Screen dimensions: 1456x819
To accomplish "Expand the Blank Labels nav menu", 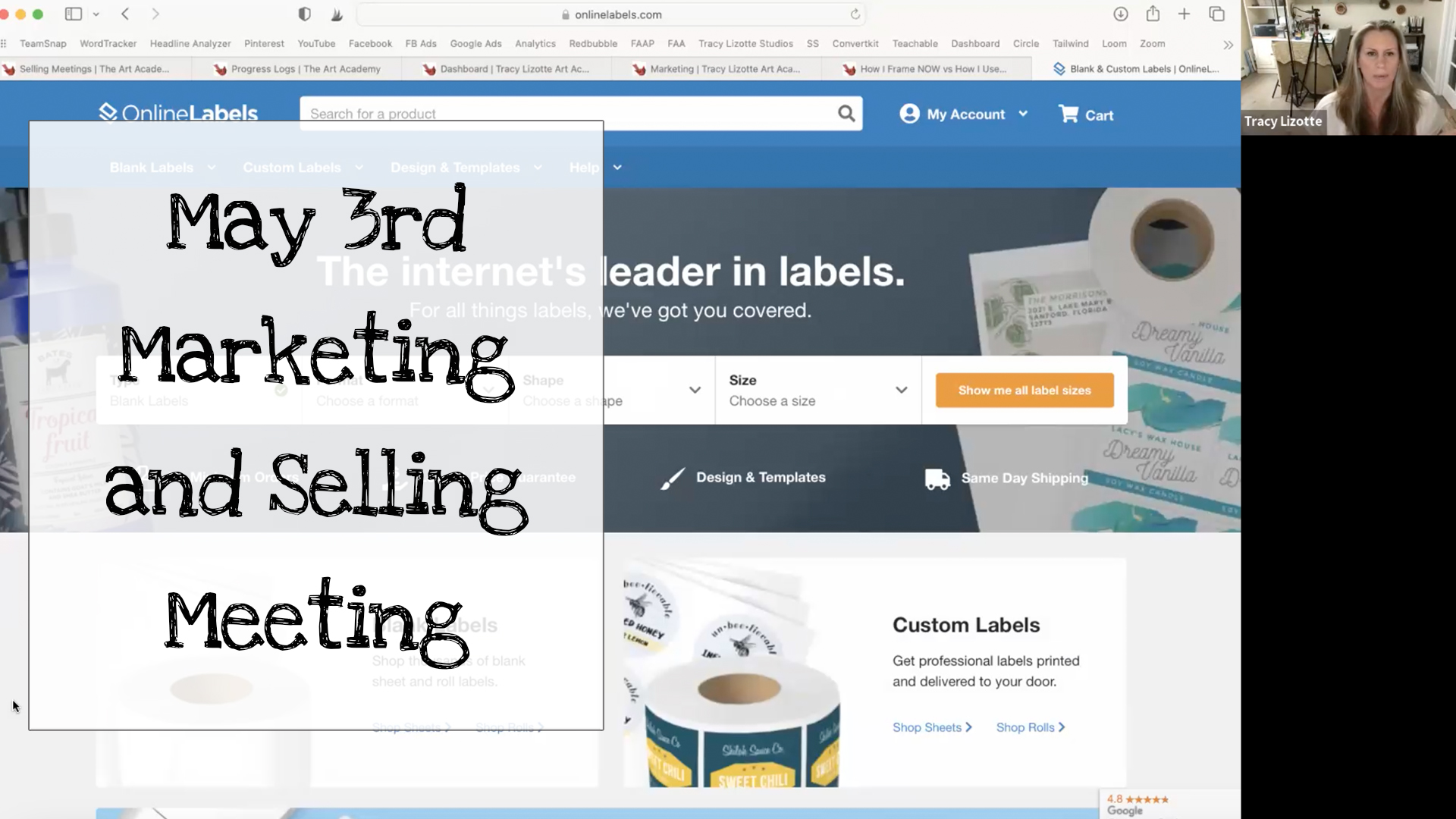I will pyautogui.click(x=162, y=168).
